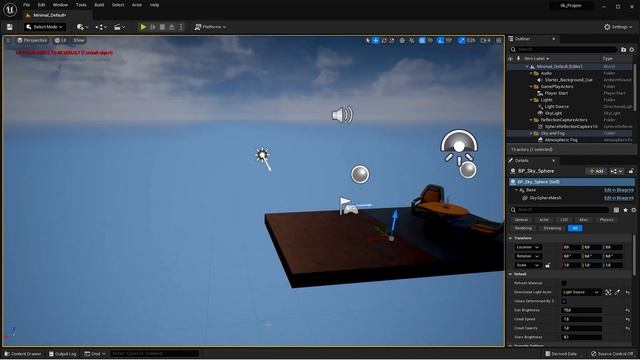Select Player Start in the Outliner
This screenshot has height=360, width=640.
click(556, 93)
